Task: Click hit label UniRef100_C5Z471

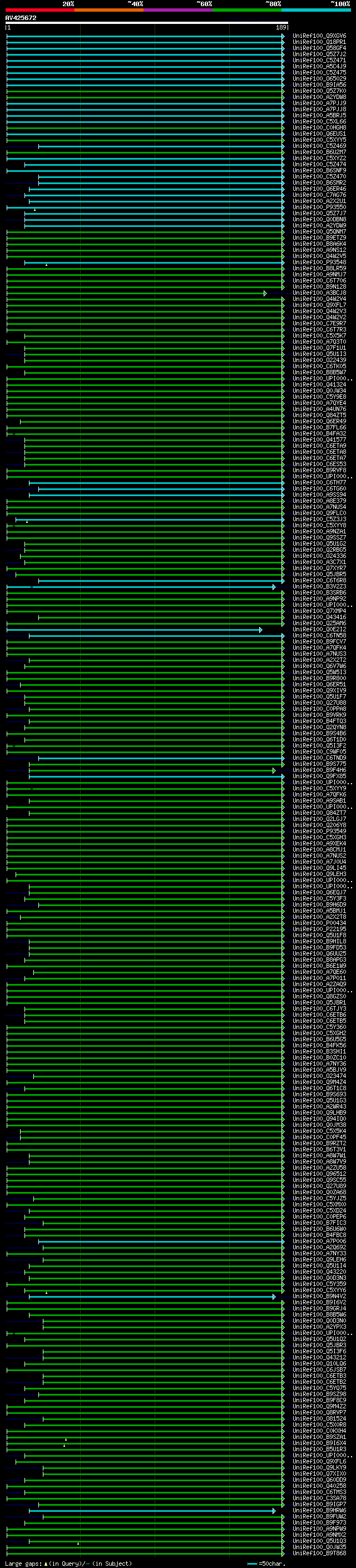Action: tap(319, 60)
